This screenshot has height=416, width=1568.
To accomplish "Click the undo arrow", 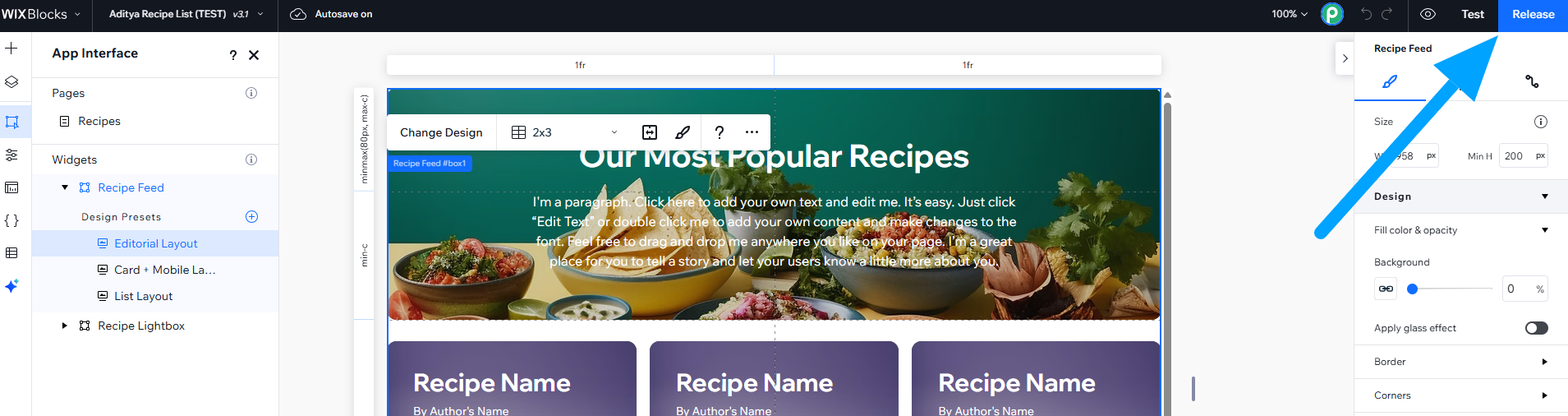I will [1366, 14].
